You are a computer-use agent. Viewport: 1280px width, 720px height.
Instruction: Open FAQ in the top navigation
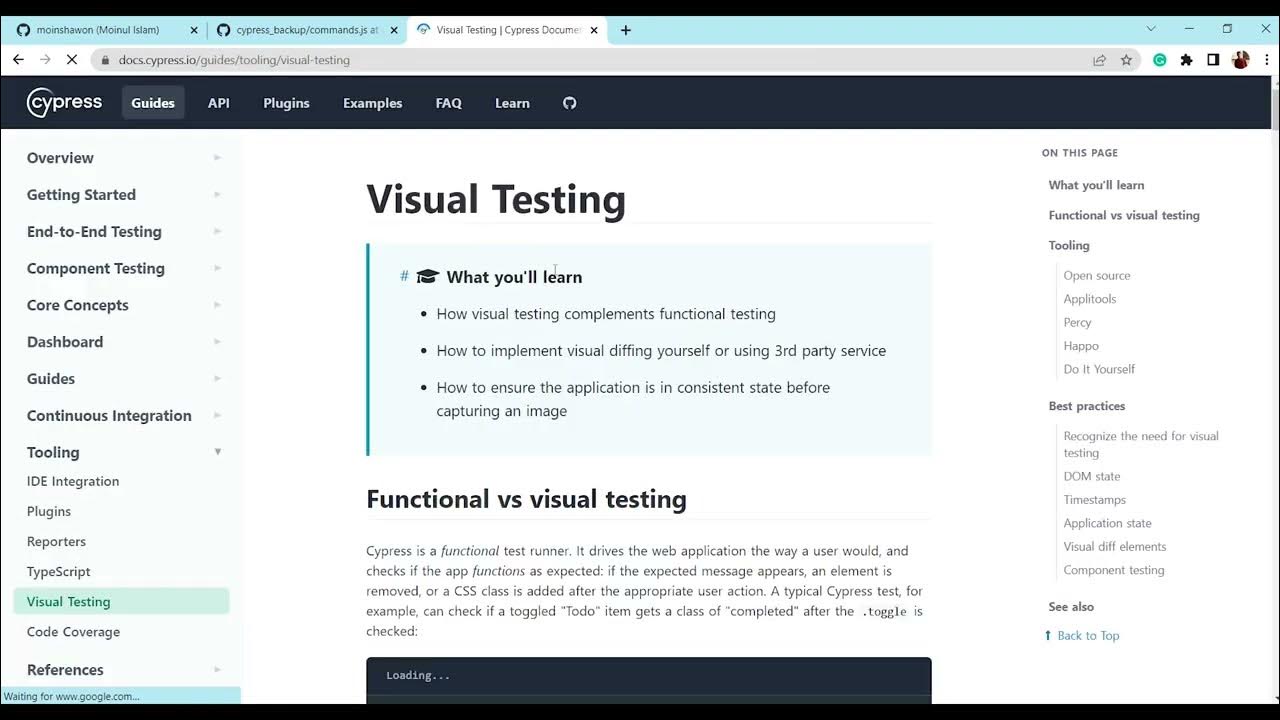point(448,103)
